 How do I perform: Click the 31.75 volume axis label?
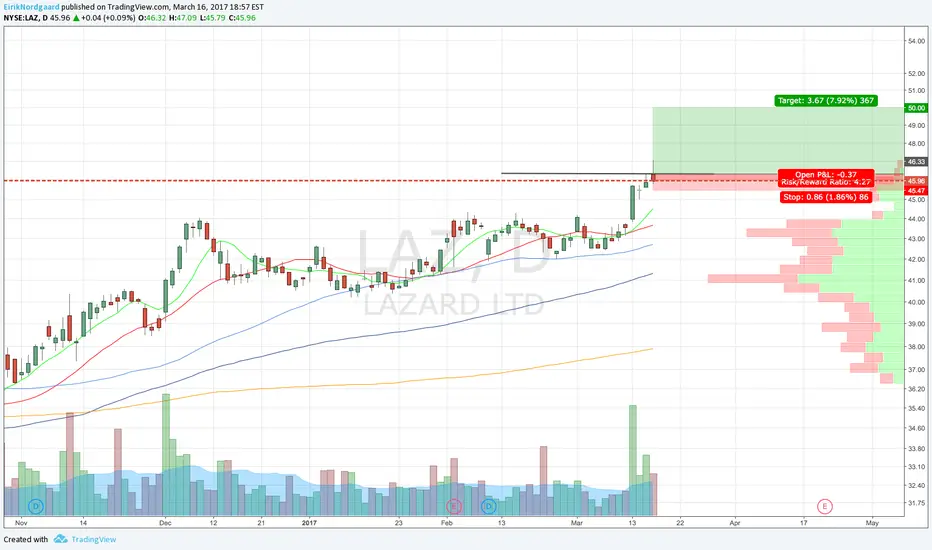(916, 503)
